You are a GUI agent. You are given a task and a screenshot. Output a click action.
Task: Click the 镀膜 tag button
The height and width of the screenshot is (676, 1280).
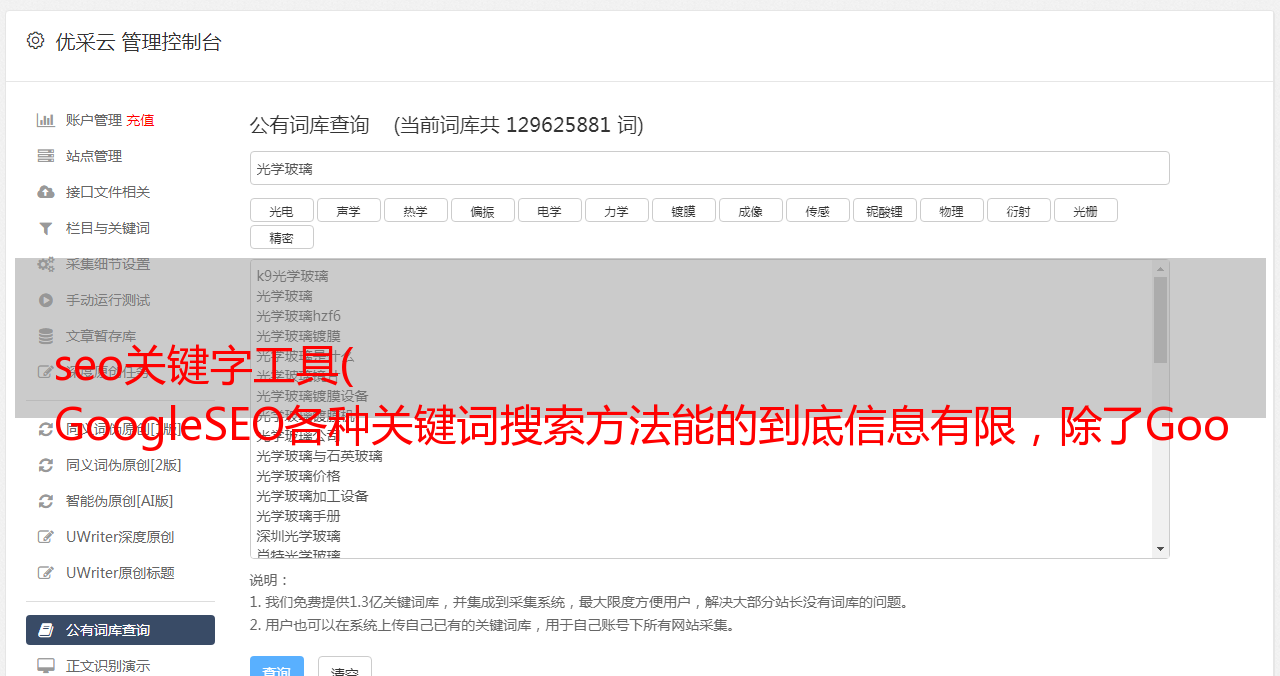(x=684, y=211)
